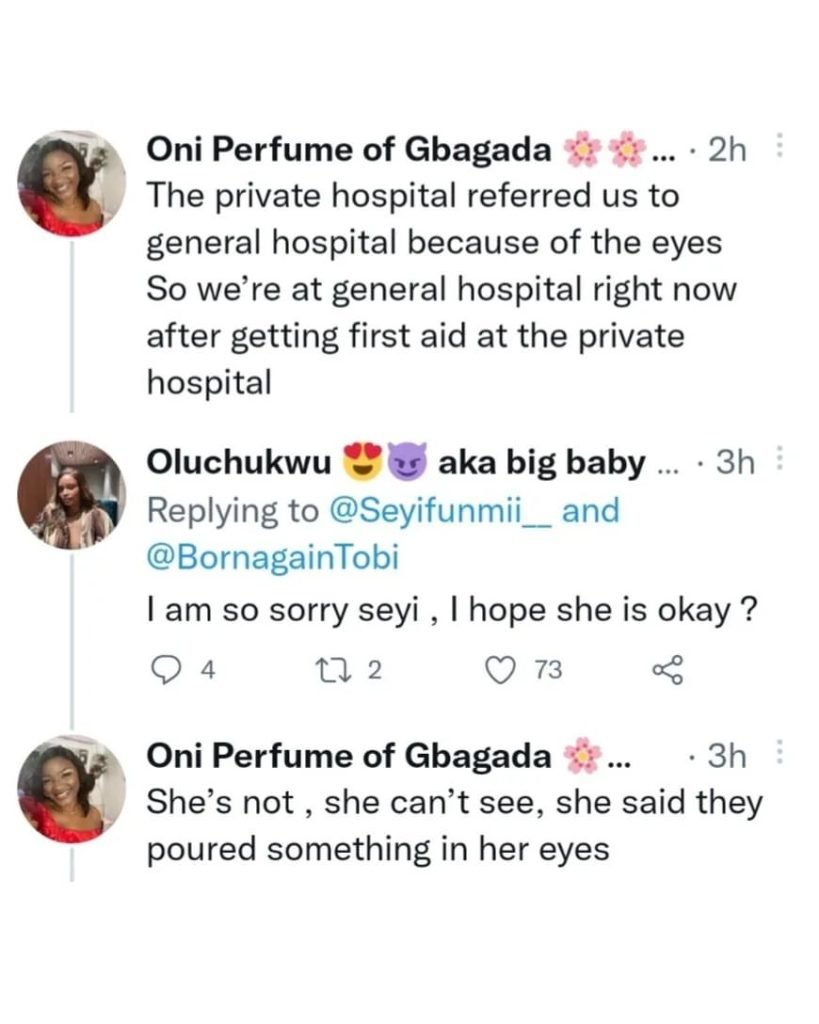Screen dimensions: 819x1024
Task: Open the 2h timestamp on top tweet
Action: pyautogui.click(x=727, y=150)
